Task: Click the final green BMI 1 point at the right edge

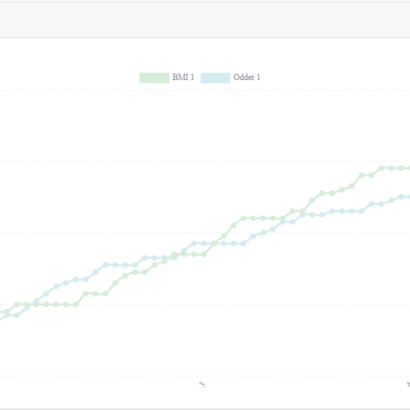Action: pos(409,168)
